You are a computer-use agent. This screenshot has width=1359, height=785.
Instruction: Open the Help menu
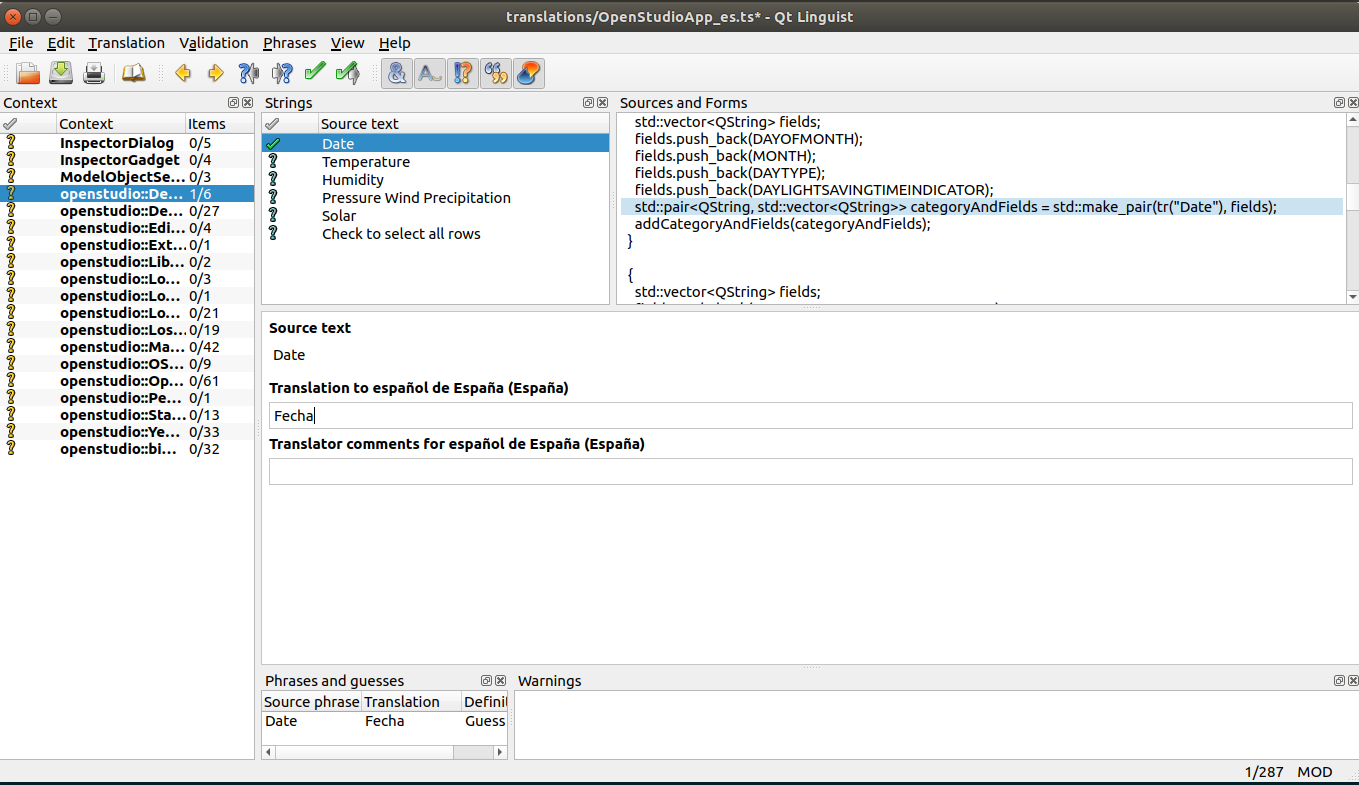pyautogui.click(x=395, y=43)
